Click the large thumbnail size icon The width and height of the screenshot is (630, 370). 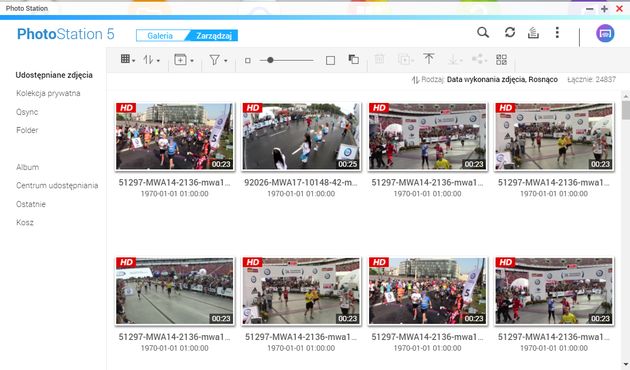(x=330, y=60)
